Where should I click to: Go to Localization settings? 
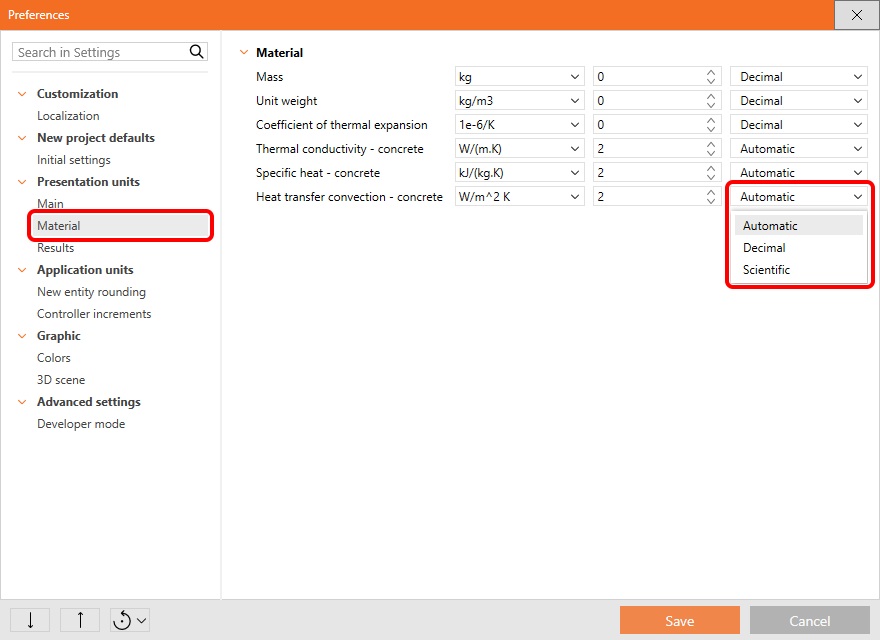pyautogui.click(x=68, y=116)
